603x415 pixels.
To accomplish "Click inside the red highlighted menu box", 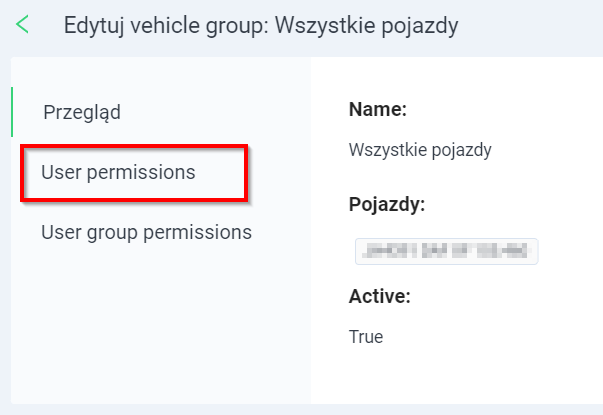I will click(134, 173).
